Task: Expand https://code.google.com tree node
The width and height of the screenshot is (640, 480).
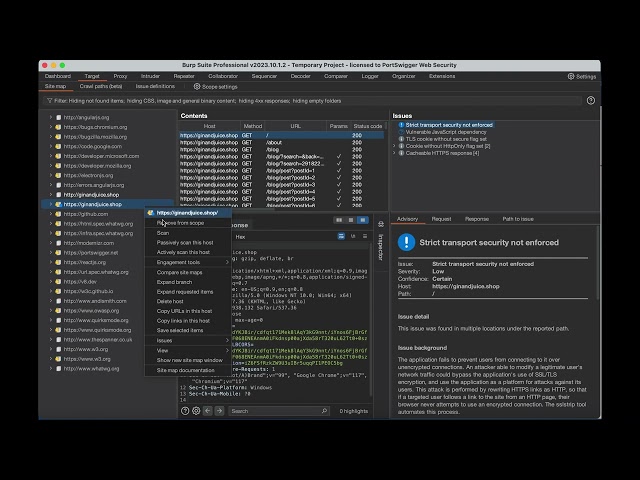Action: (51, 146)
